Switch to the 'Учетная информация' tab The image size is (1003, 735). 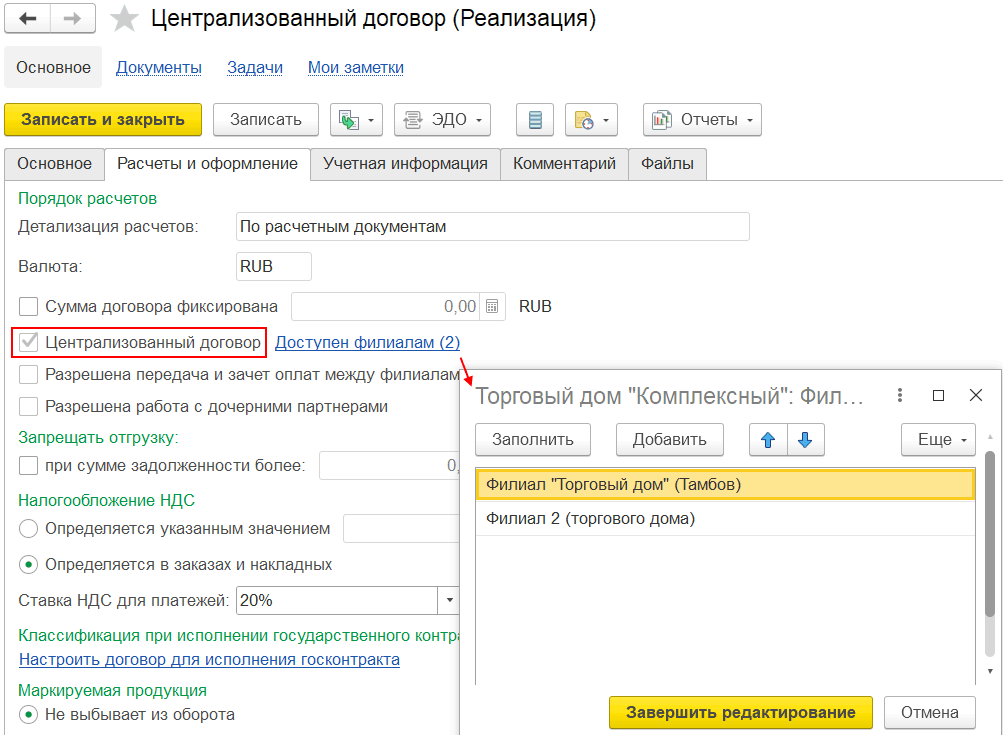click(405, 164)
